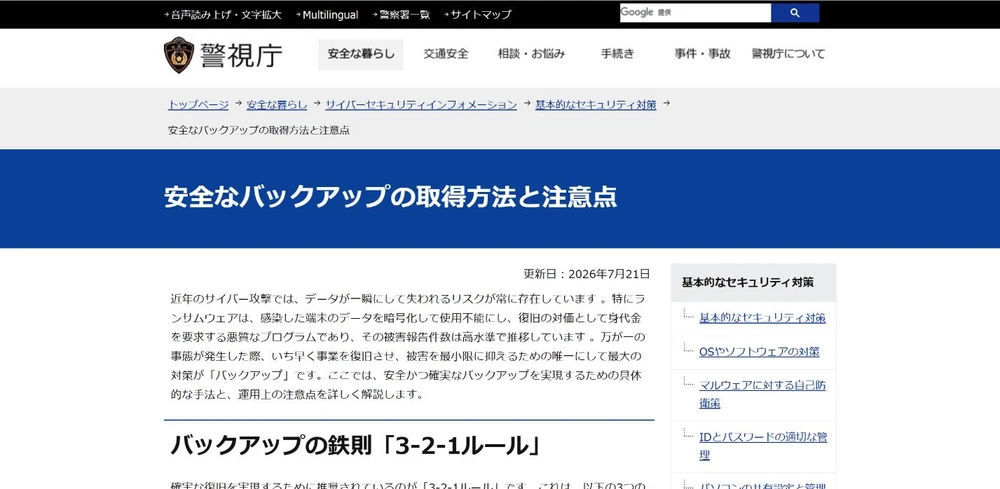Click the blue search magnifier button
The image size is (1000, 489).
pyautogui.click(x=795, y=13)
